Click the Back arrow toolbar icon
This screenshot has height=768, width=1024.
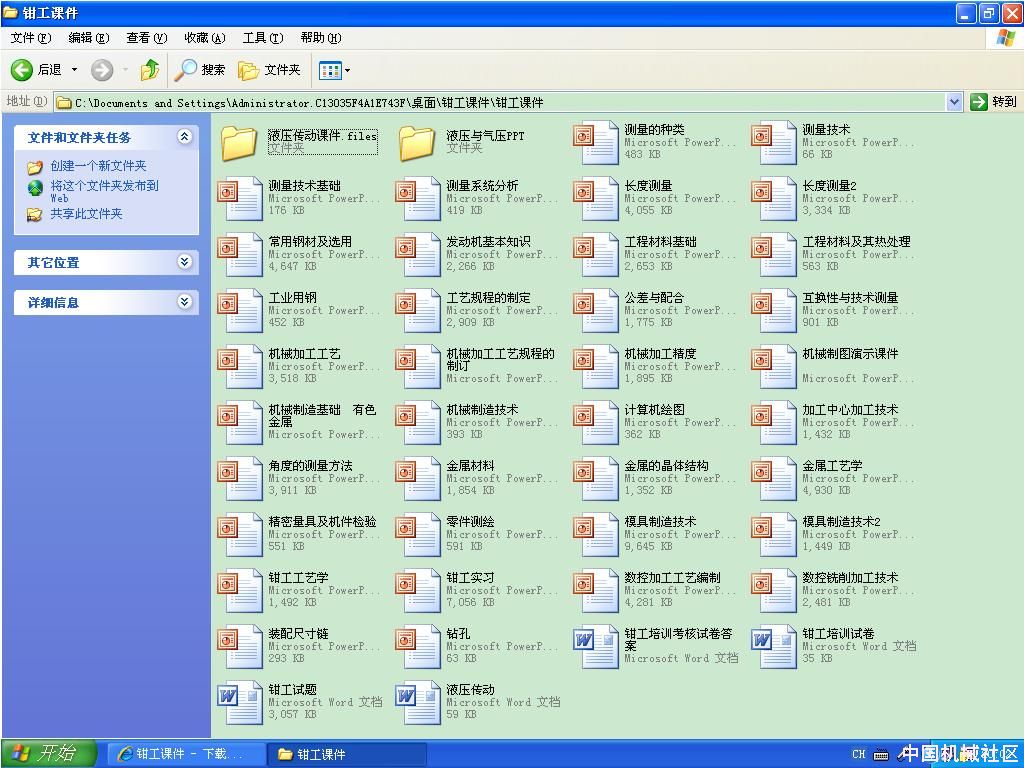(x=22, y=70)
